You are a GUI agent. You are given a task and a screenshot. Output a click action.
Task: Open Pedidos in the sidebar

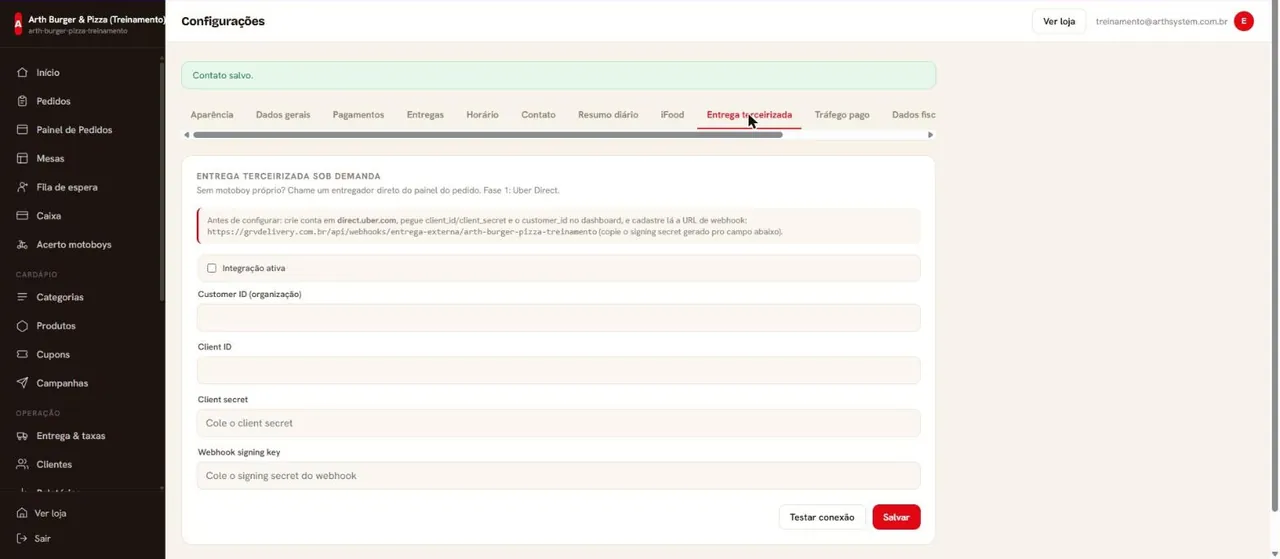tap(53, 101)
